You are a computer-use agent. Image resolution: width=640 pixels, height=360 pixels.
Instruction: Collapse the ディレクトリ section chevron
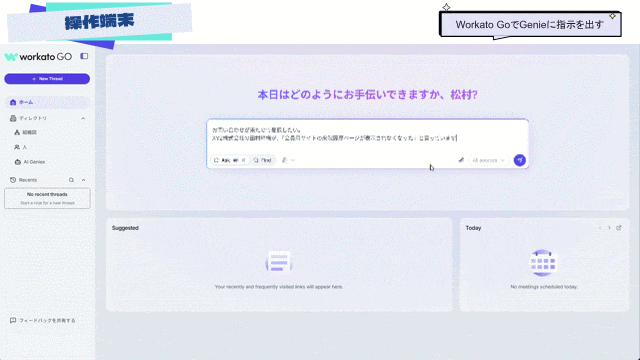click(83, 118)
